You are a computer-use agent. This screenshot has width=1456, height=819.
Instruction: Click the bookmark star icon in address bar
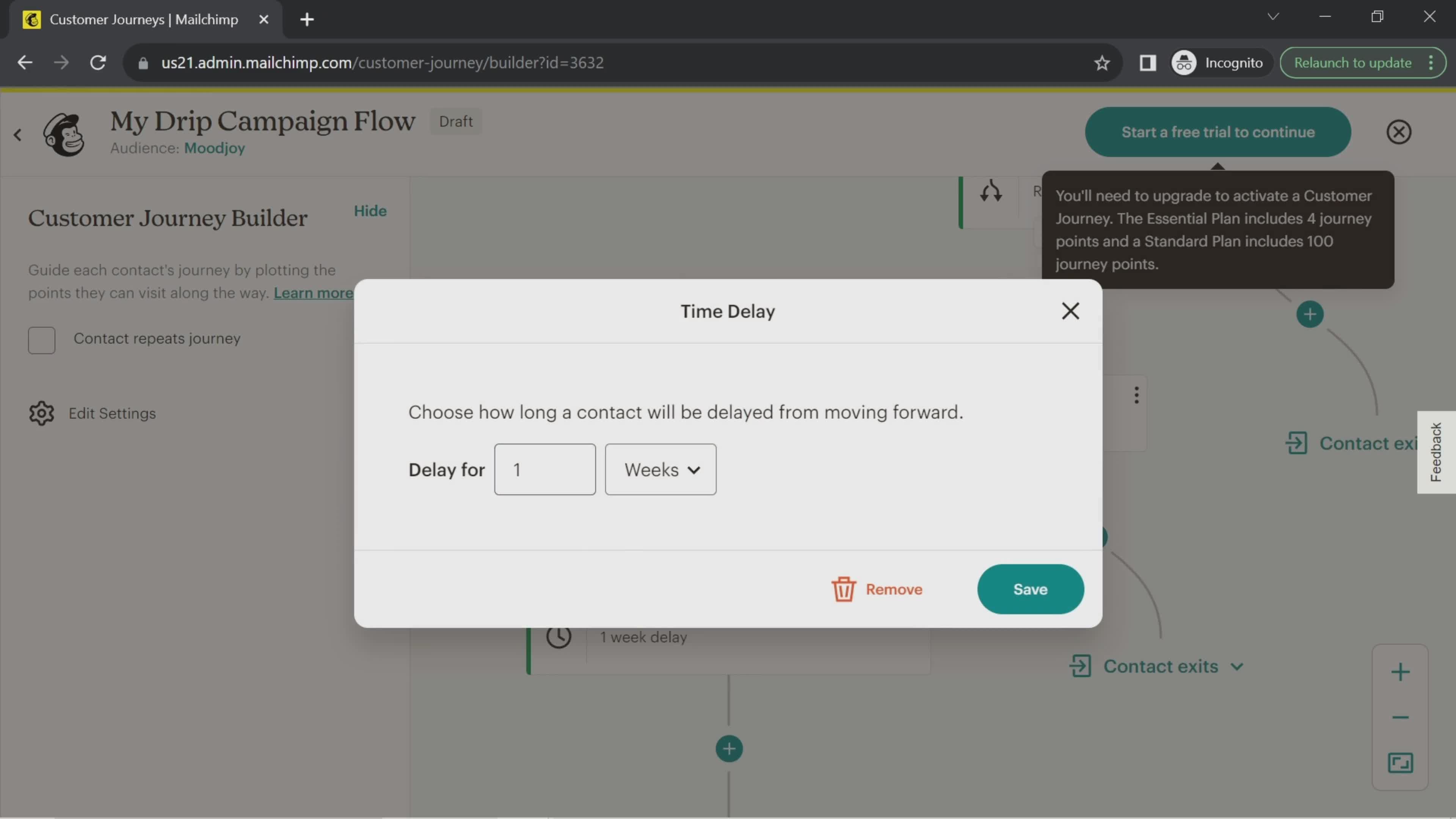tap(1102, 62)
